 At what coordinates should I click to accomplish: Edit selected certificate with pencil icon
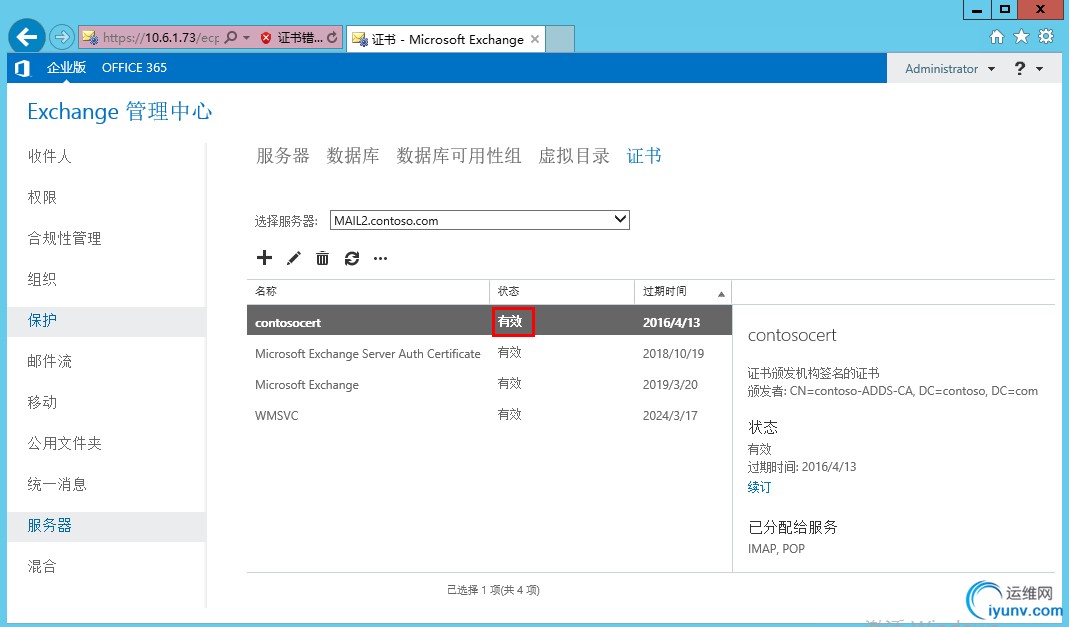coord(294,258)
